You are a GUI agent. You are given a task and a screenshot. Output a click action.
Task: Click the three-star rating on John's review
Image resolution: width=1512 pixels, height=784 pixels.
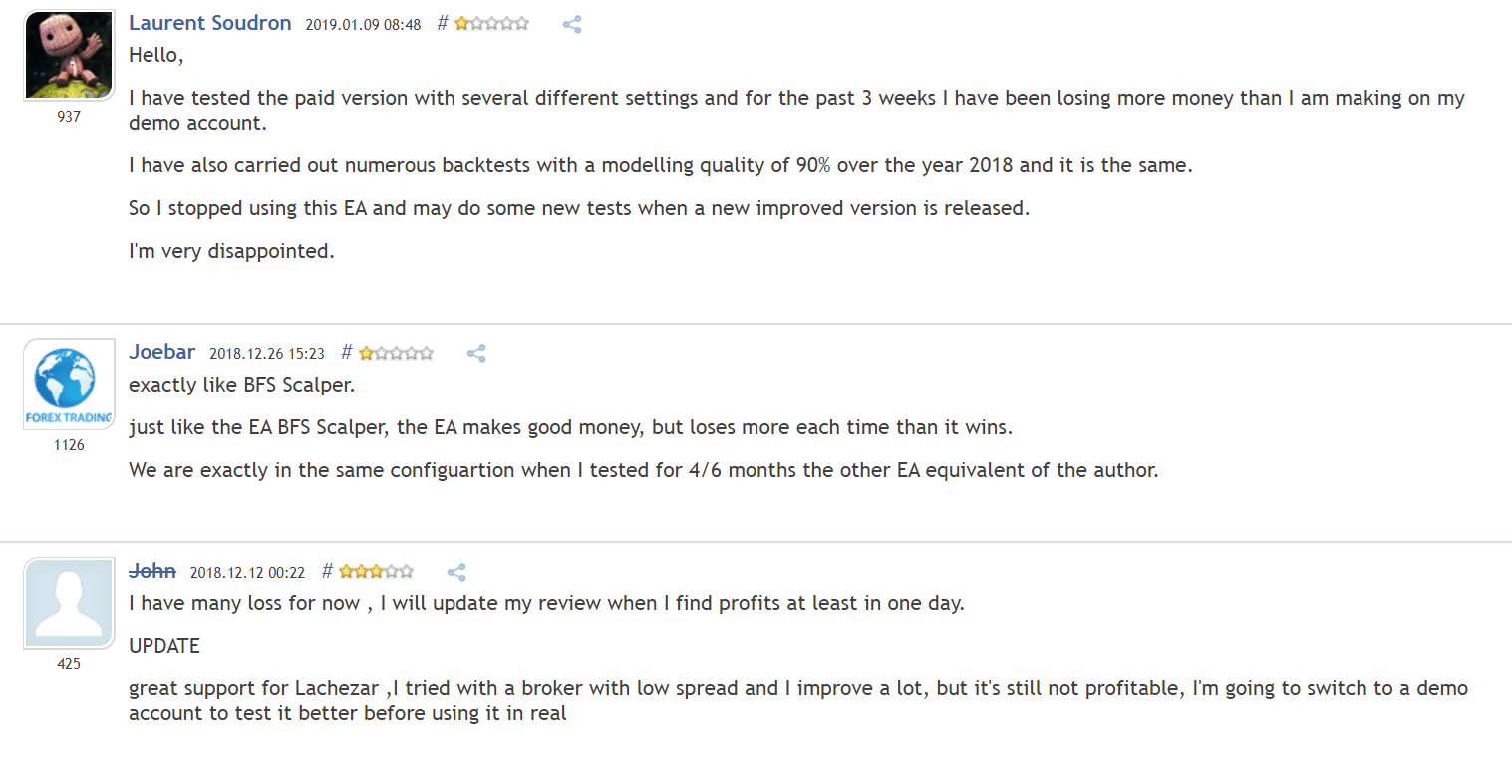(377, 572)
